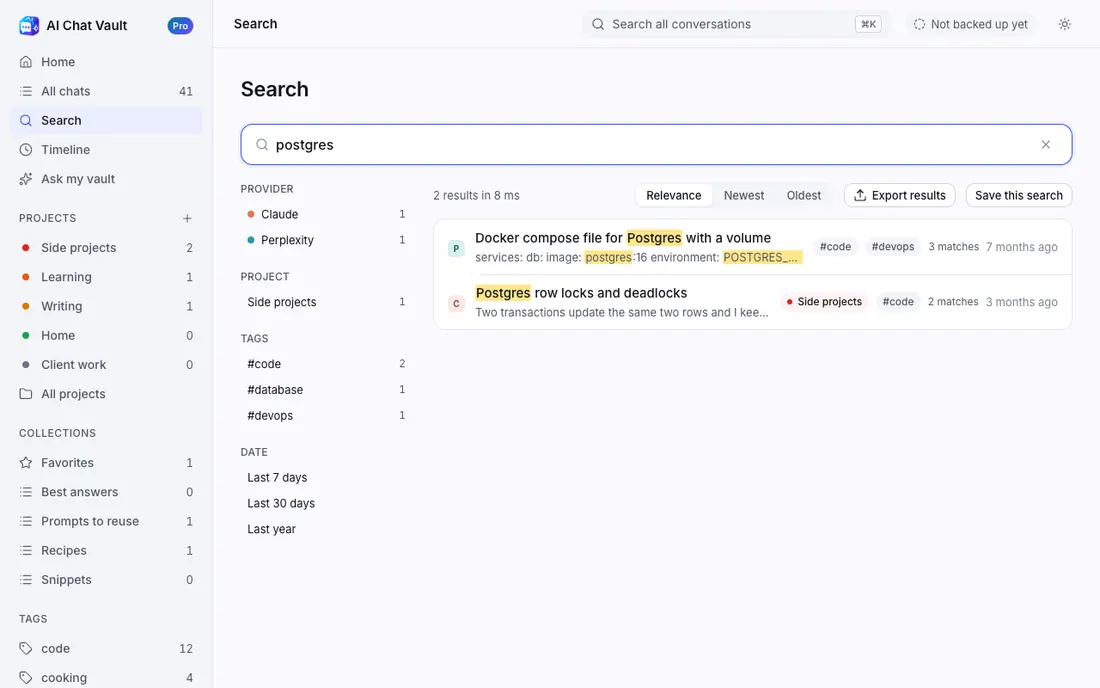The height and width of the screenshot is (688, 1100).
Task: Click '2 results in 8 ms' text
Action: [476, 196]
